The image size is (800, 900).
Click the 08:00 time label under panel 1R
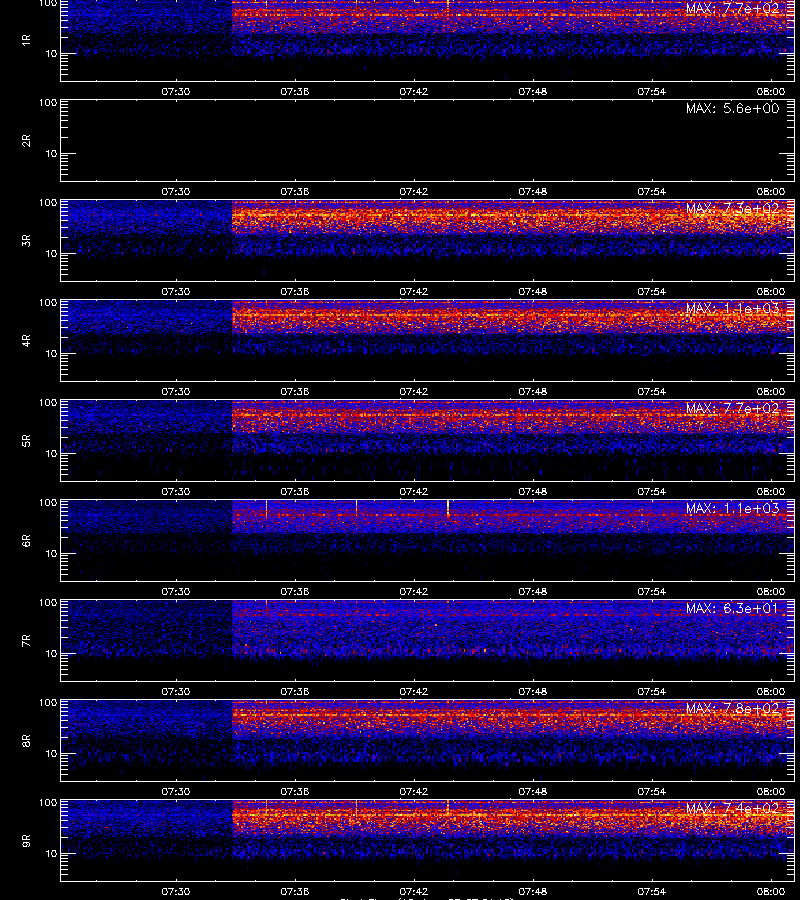tap(771, 91)
